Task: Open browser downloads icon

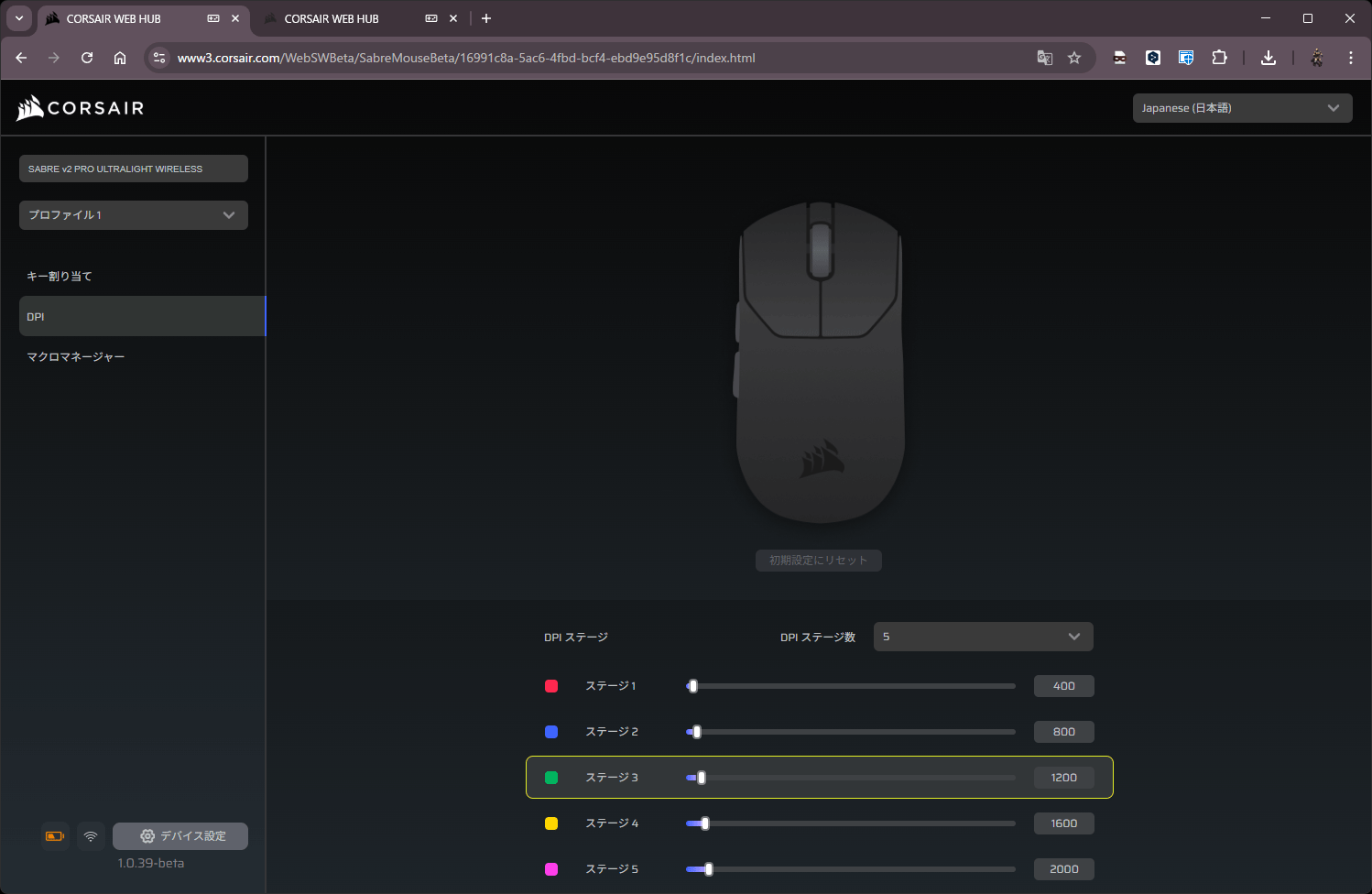Action: click(x=1269, y=58)
